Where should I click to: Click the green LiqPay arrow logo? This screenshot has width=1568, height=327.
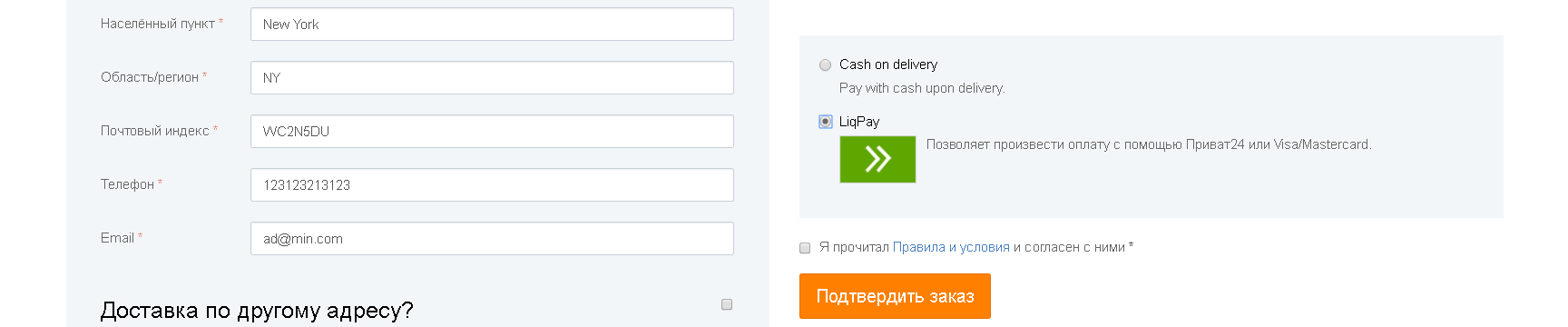(x=877, y=159)
